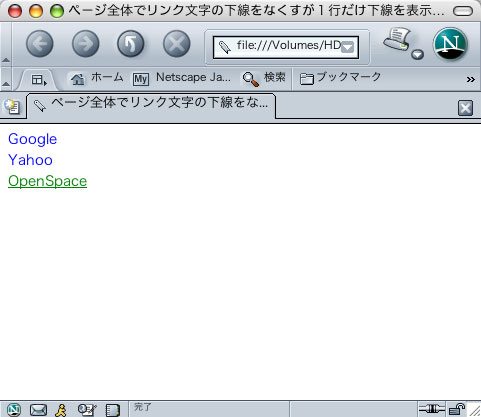Open the sidebar panel toggle tab
The image size is (481, 417).
[x=39, y=80]
